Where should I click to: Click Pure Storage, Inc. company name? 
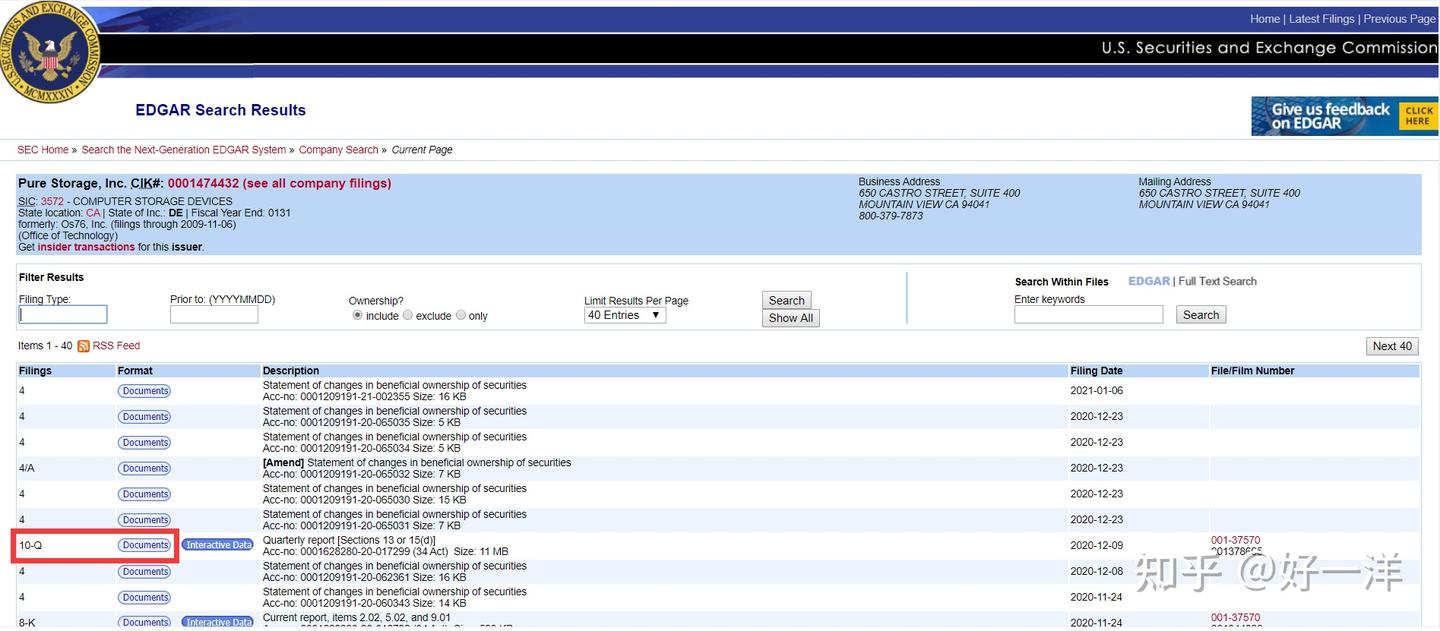[x=72, y=184]
